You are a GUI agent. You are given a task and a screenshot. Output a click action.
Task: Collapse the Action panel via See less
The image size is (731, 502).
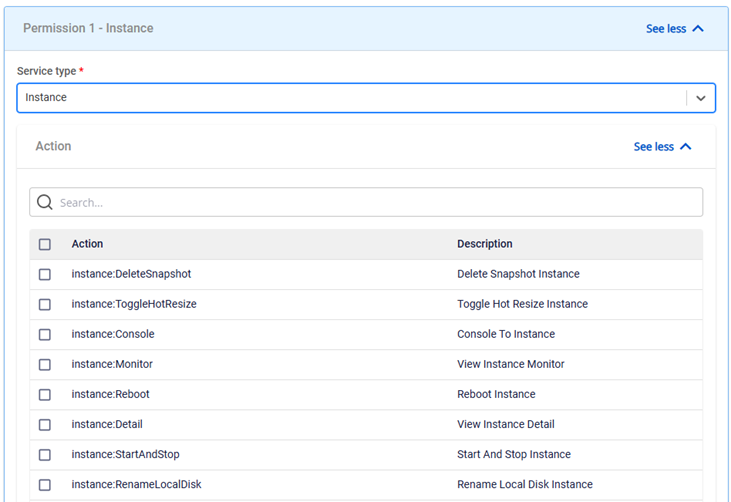coord(654,147)
